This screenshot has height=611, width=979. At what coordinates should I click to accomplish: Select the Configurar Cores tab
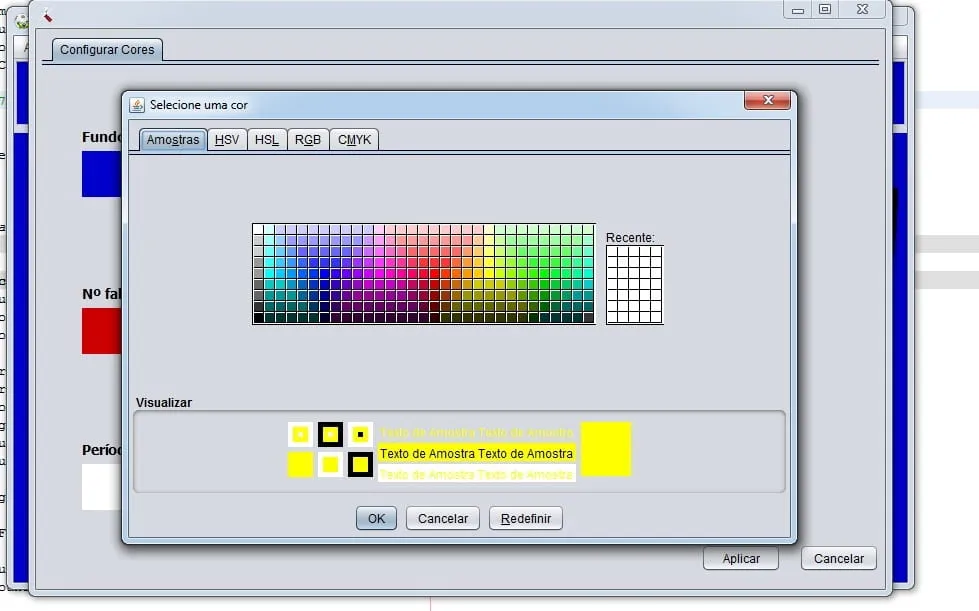tap(107, 50)
